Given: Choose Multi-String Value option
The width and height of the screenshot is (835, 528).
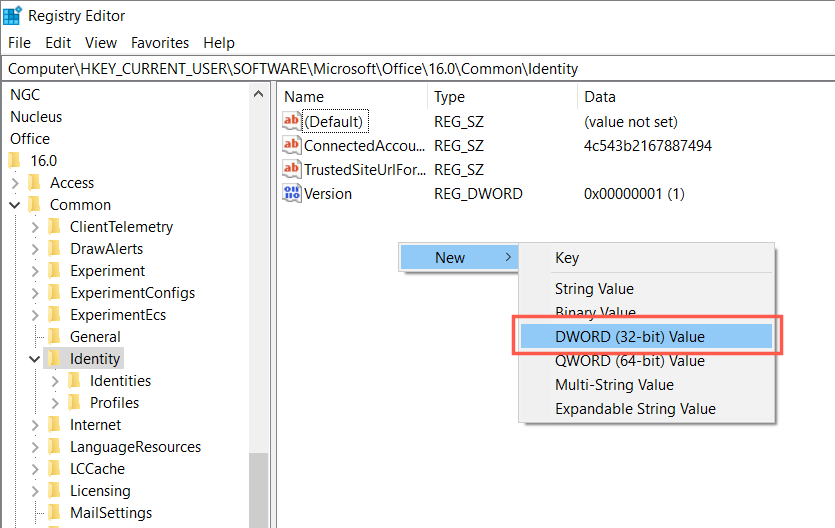Looking at the screenshot, I should point(646,385).
